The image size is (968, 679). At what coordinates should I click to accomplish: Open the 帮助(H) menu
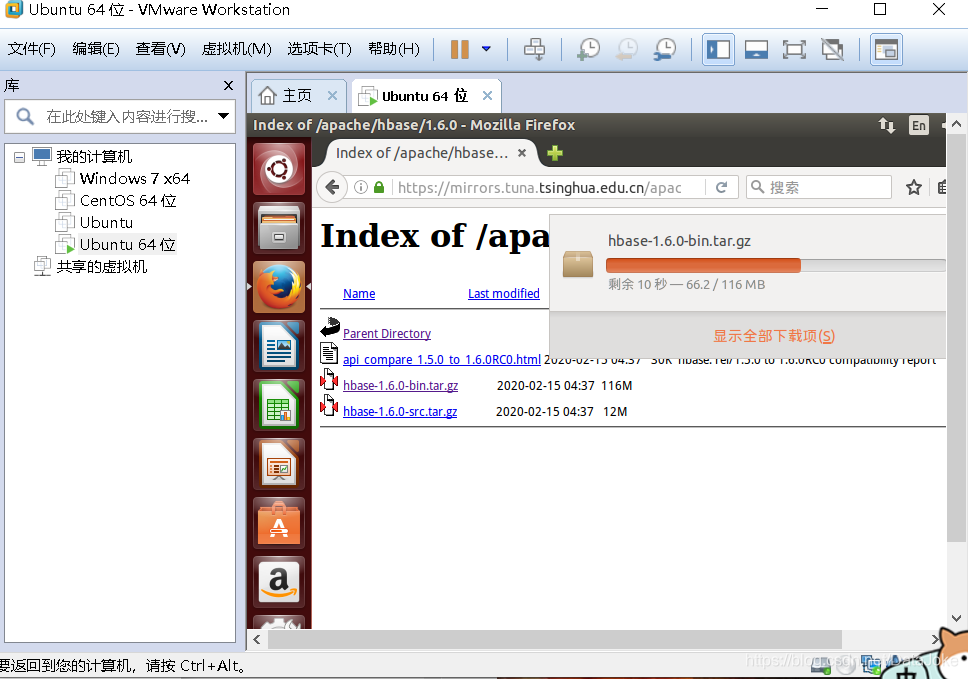(394, 49)
